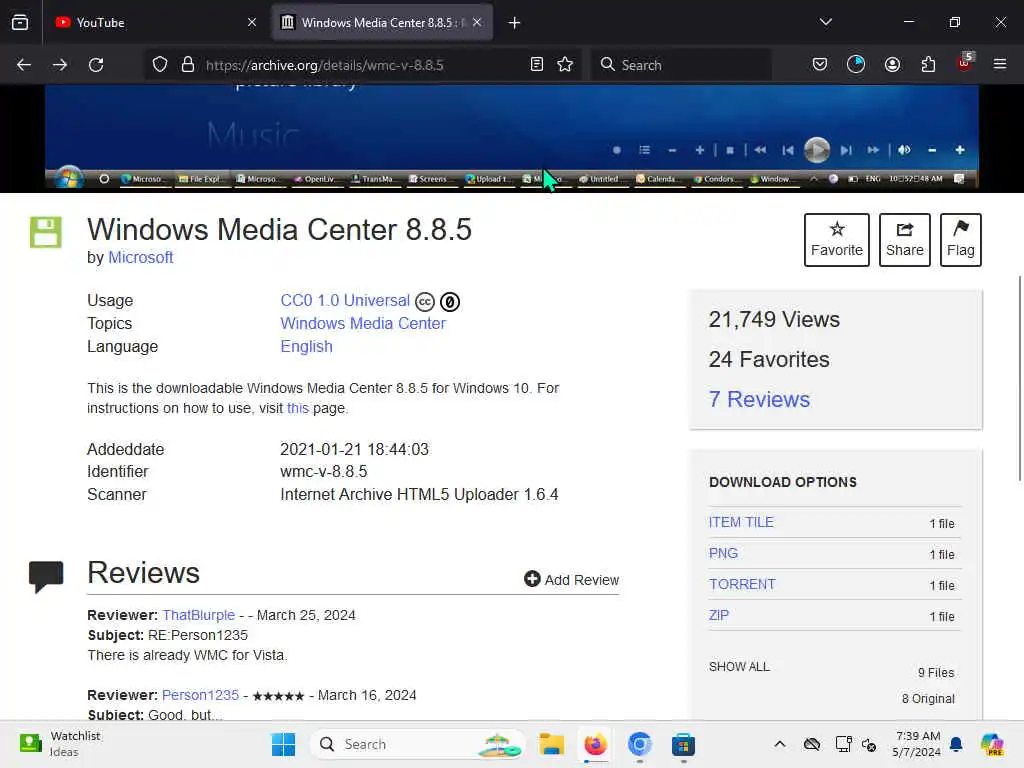Click the archive.org address bar URL
This screenshot has width=1024, height=768.
325,65
